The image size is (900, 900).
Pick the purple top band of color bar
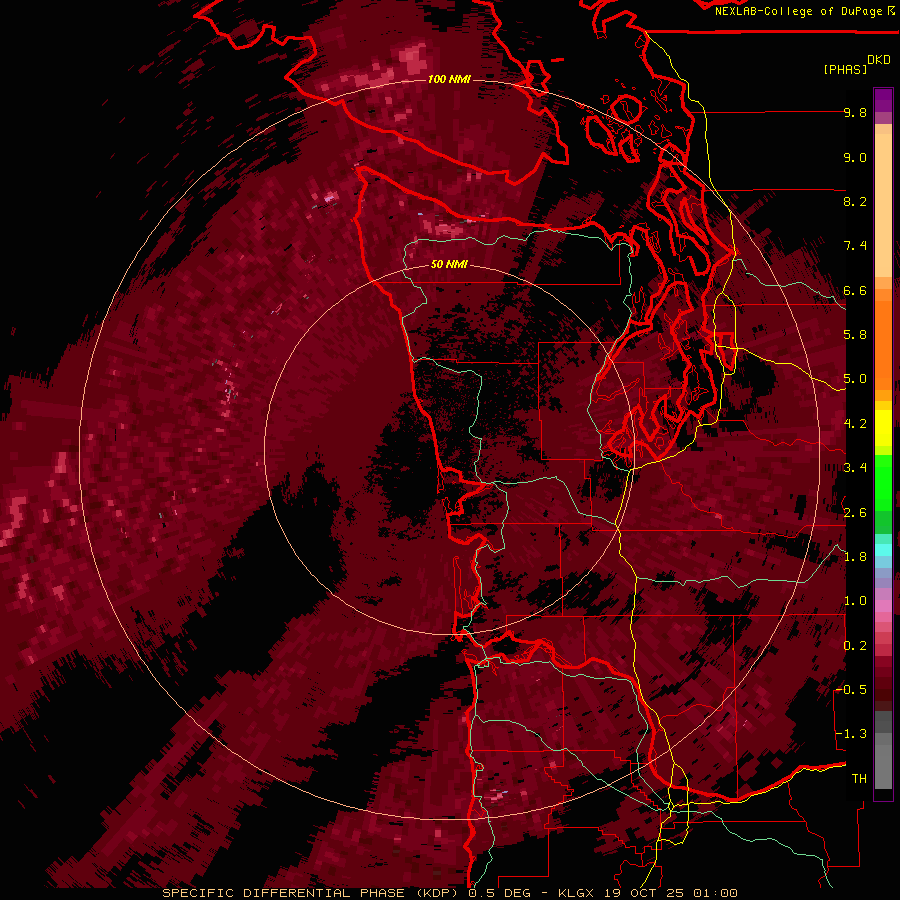[883, 100]
